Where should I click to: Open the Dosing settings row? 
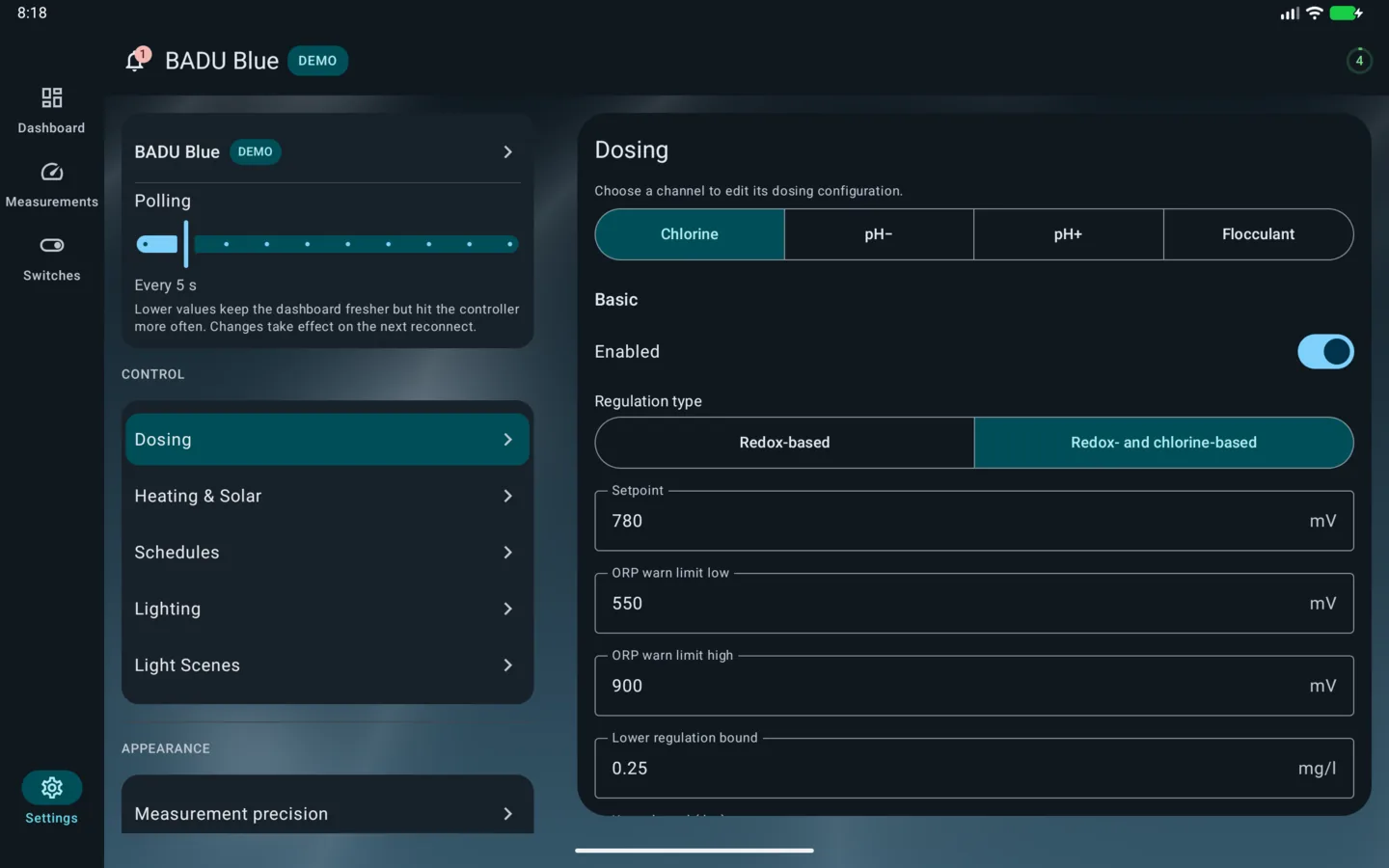pos(327,440)
